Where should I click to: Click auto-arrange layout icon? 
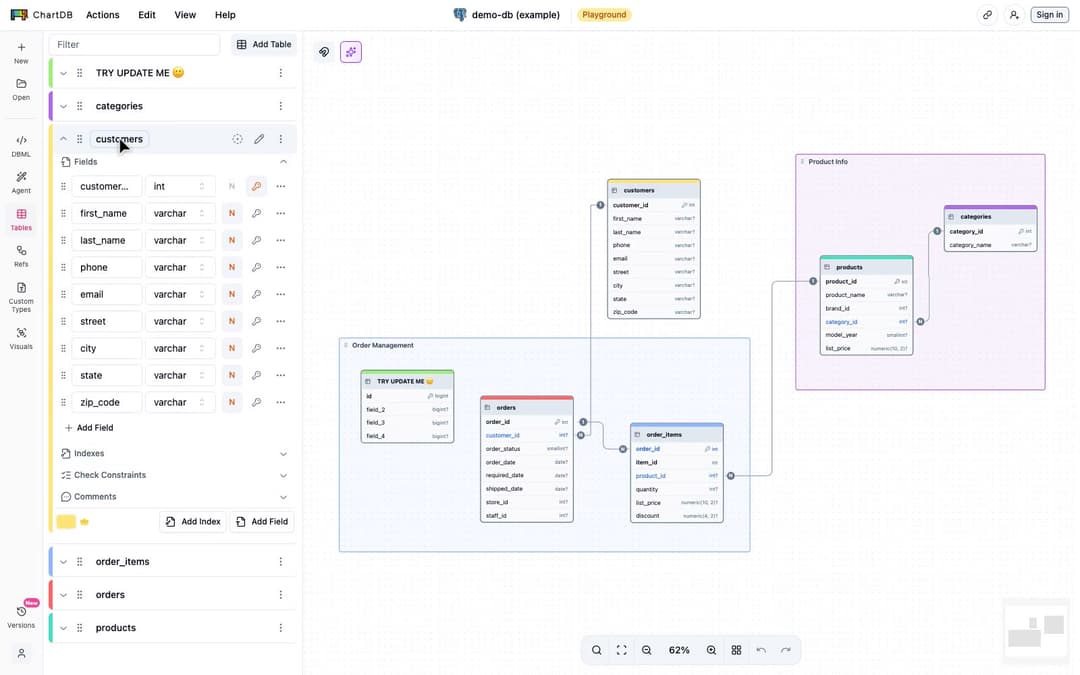pyautogui.click(x=736, y=650)
